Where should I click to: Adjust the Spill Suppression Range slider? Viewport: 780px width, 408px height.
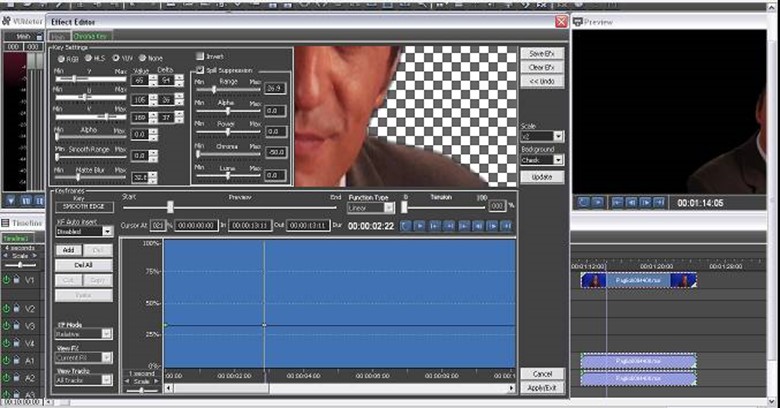(x=228, y=90)
